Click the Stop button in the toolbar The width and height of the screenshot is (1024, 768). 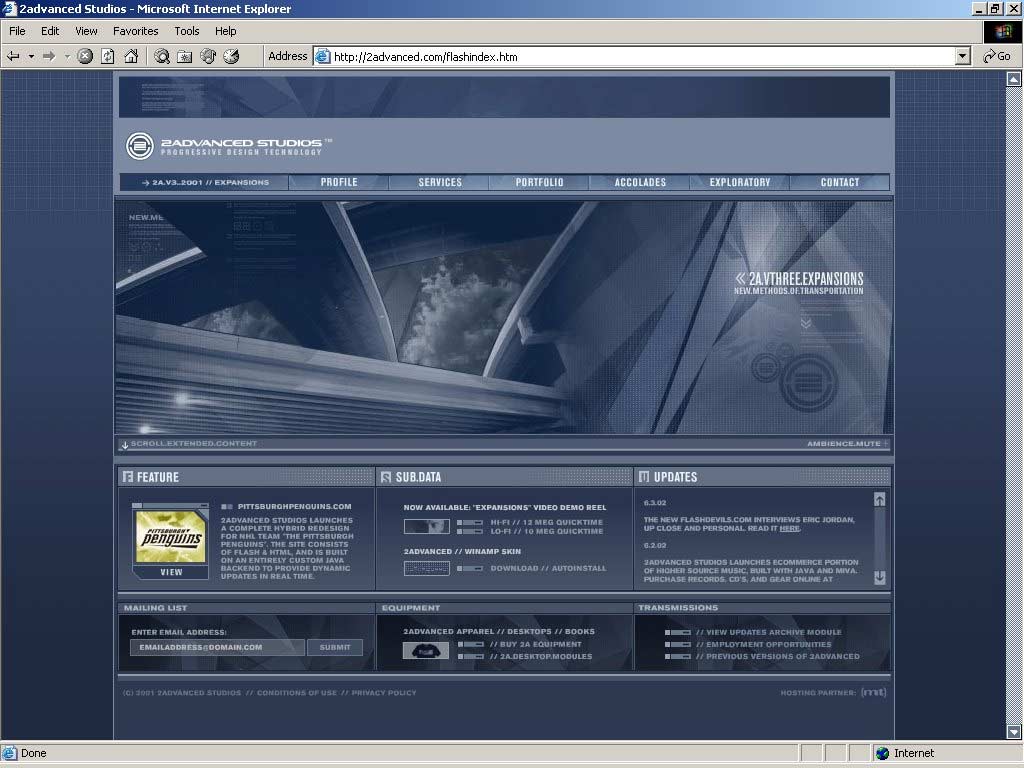(85, 57)
